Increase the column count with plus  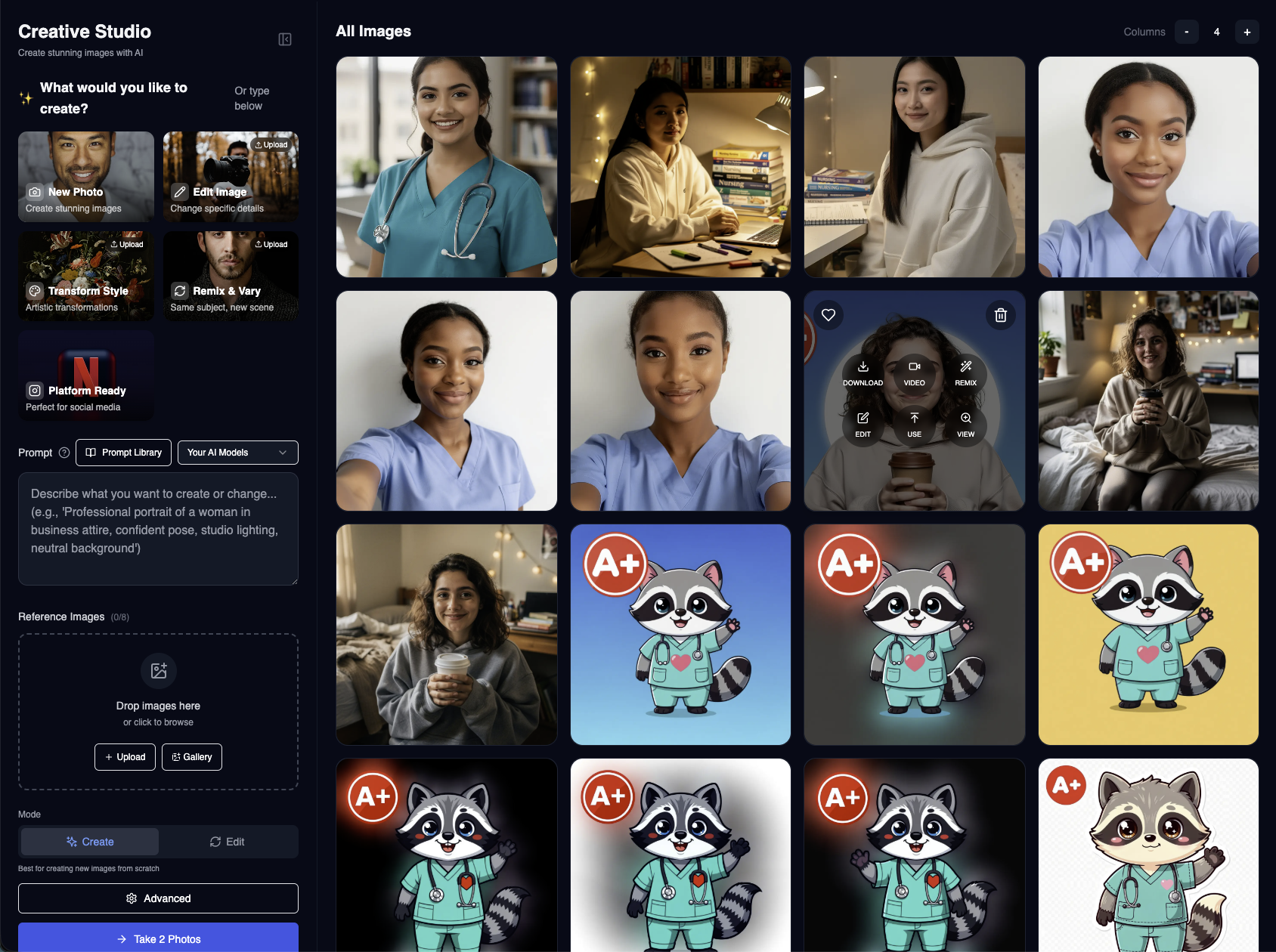click(x=1247, y=32)
